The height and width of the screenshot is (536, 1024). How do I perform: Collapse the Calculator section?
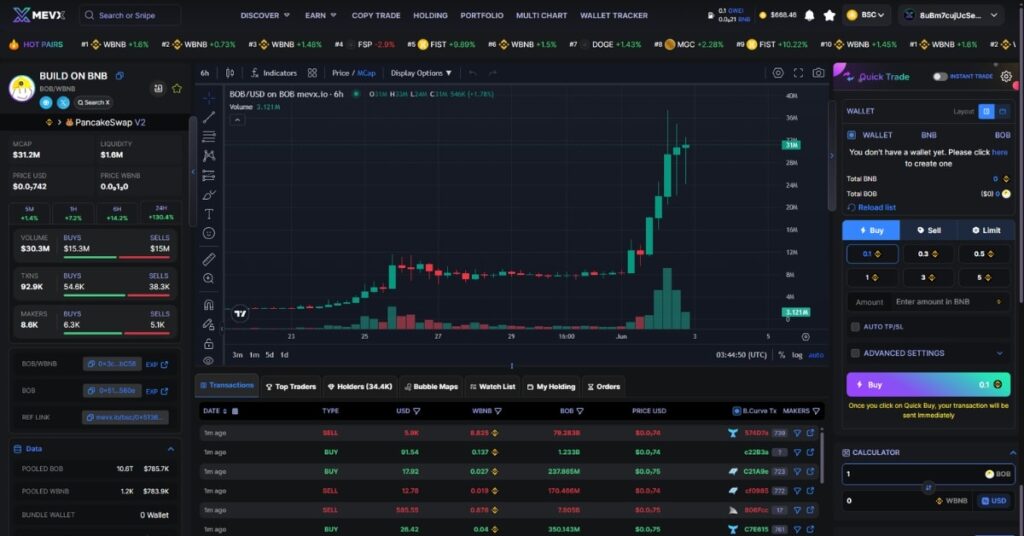coord(1012,452)
